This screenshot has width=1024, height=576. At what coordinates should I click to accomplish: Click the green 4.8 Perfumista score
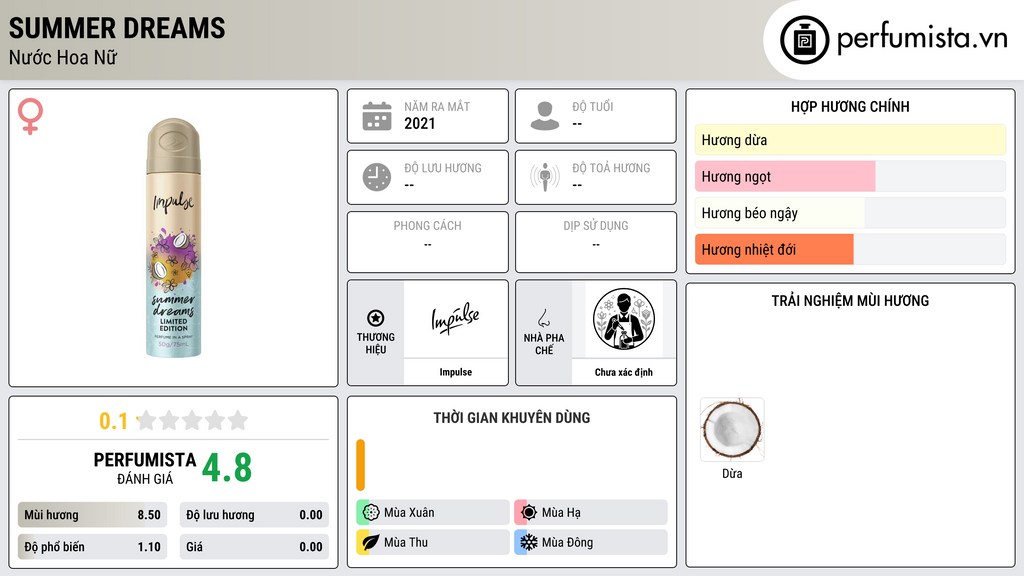click(x=227, y=468)
